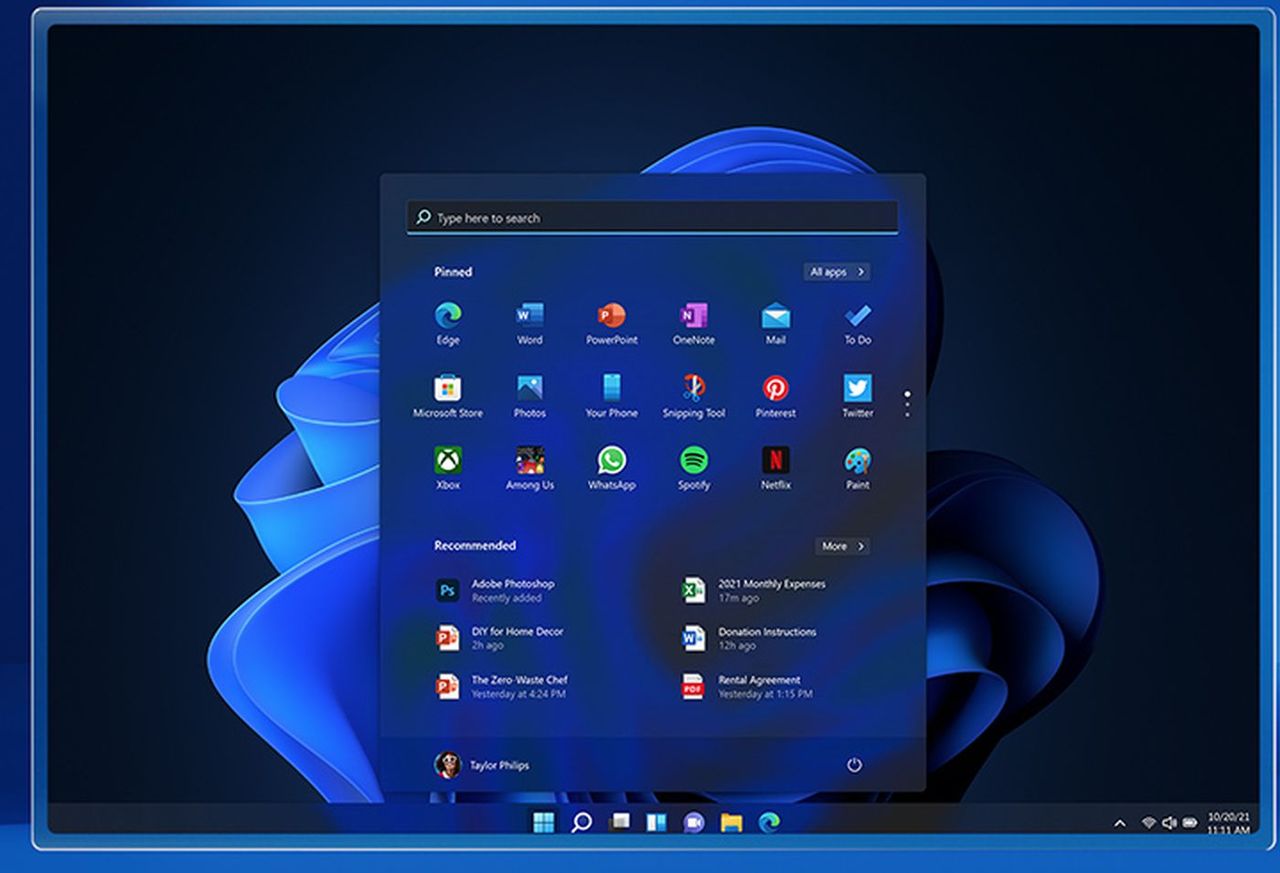
Task: Open the Photos app
Action: coord(530,397)
